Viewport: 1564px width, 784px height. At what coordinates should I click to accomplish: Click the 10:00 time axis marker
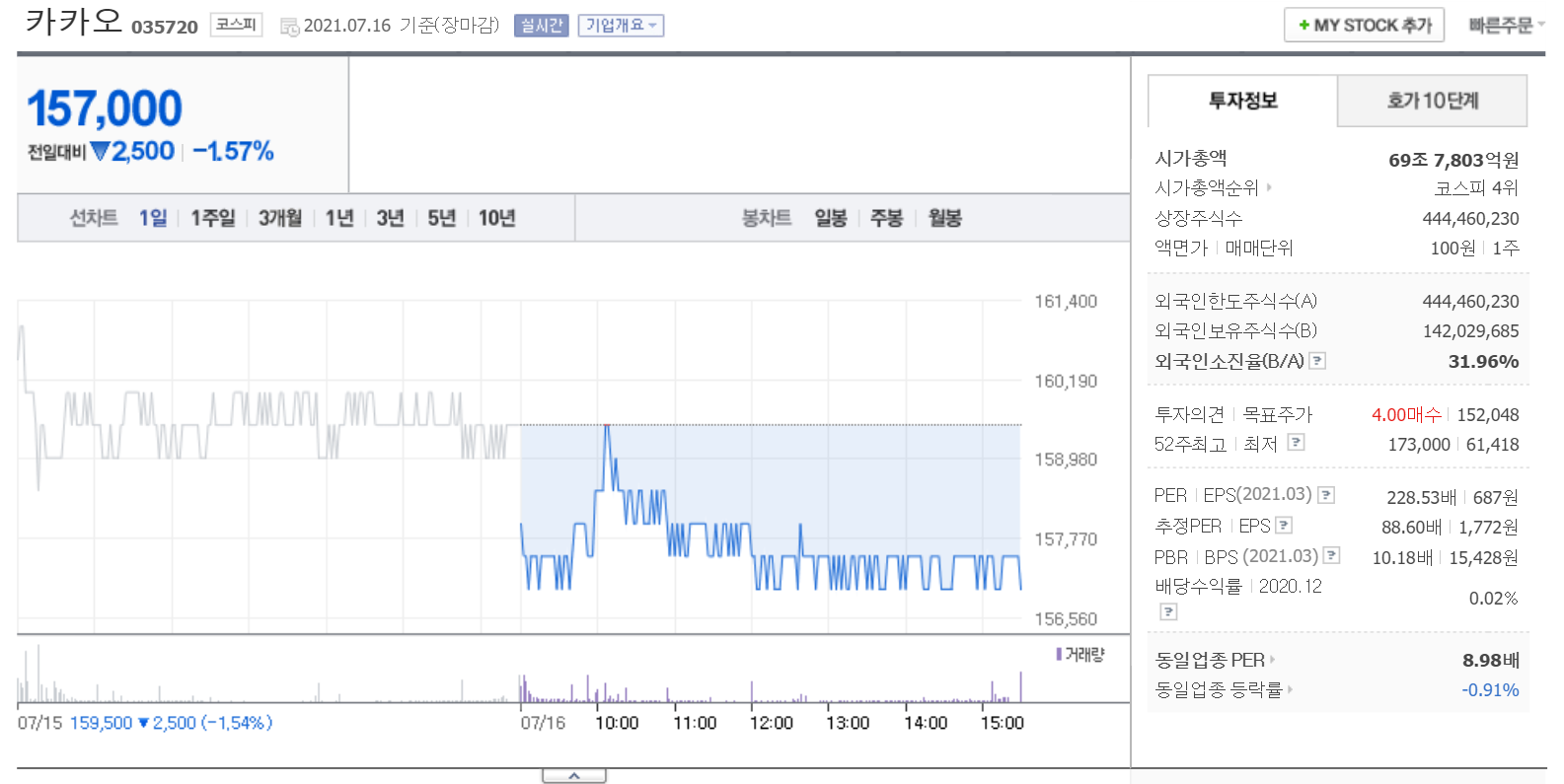617,723
